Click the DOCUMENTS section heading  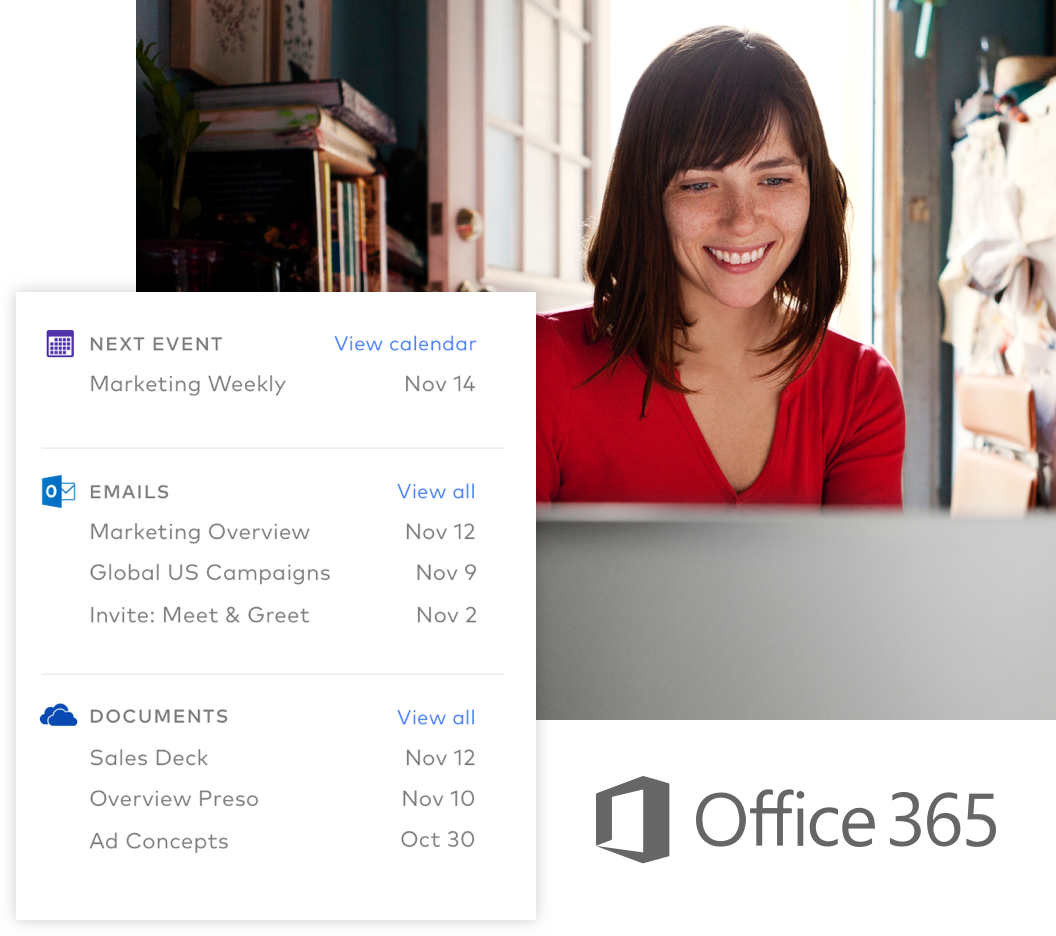click(159, 716)
